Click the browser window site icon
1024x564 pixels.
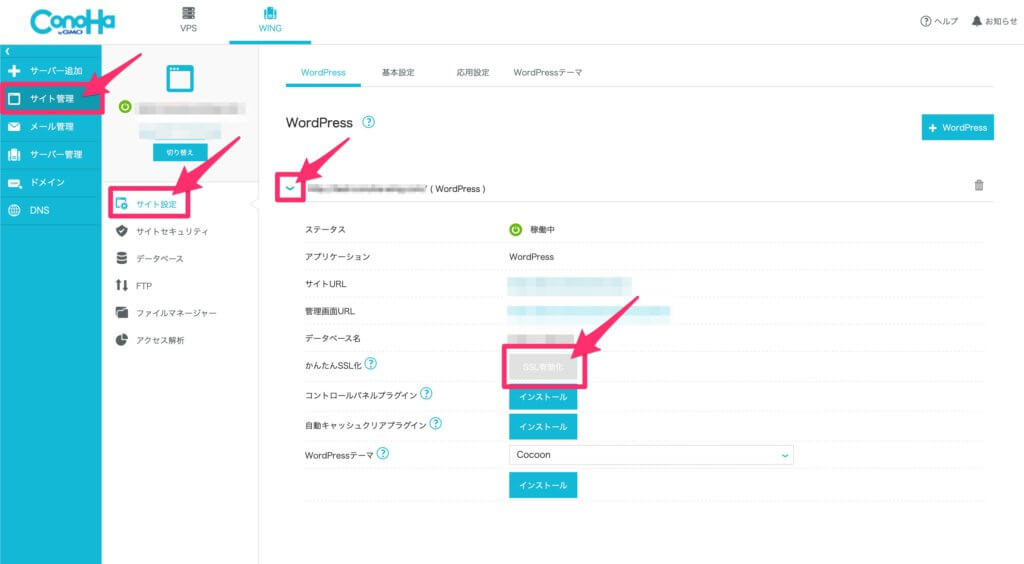tap(180, 78)
